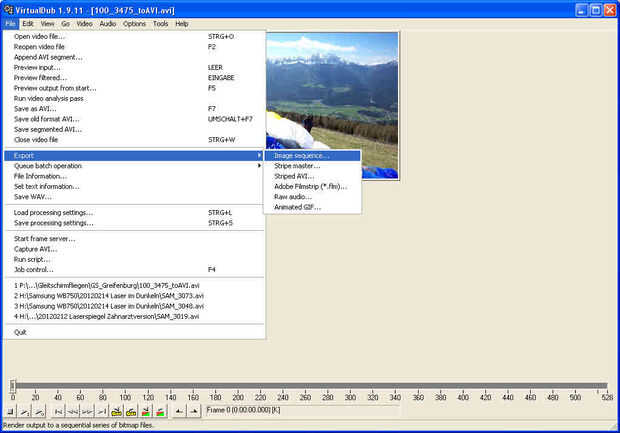Click the Frame 0 position field

(301, 410)
